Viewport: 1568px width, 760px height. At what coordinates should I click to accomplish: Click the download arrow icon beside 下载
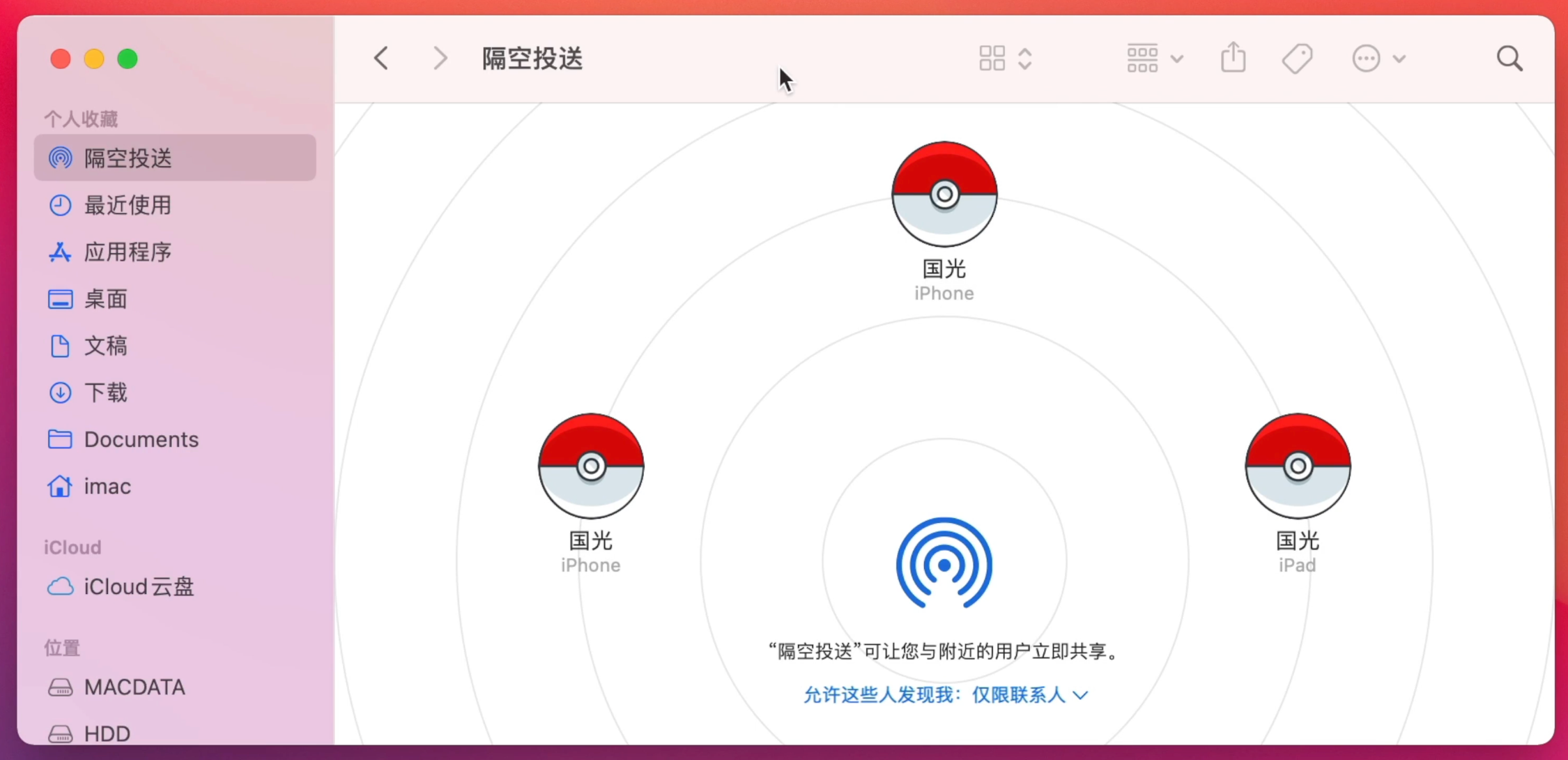tap(60, 393)
